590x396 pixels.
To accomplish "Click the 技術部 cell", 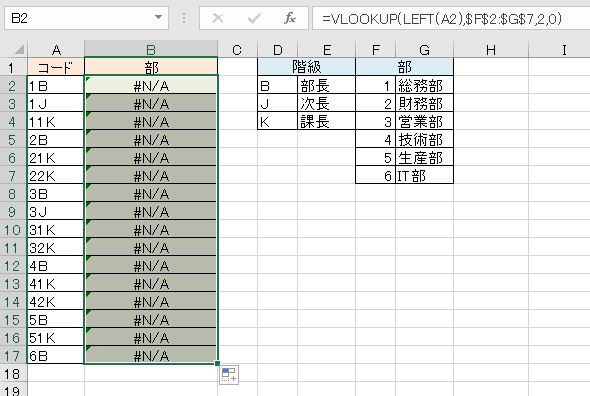I will (424, 140).
